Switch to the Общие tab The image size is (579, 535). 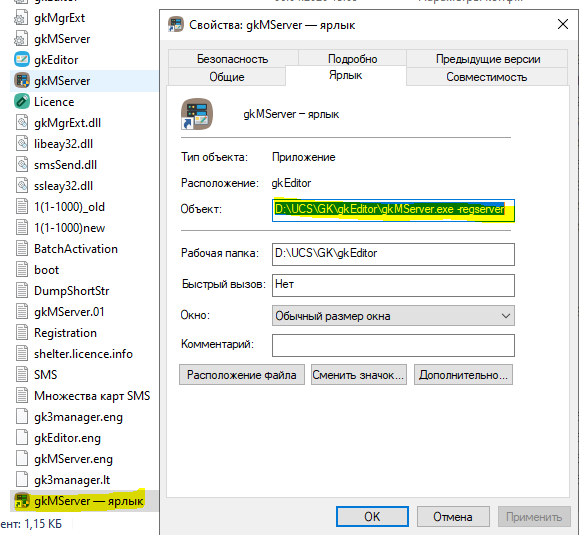pos(227,77)
